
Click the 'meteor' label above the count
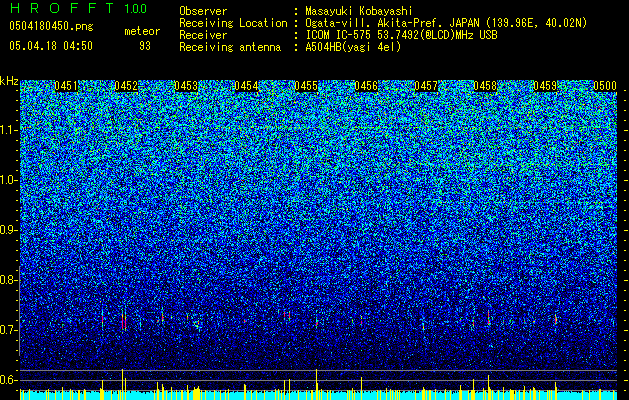142,31
